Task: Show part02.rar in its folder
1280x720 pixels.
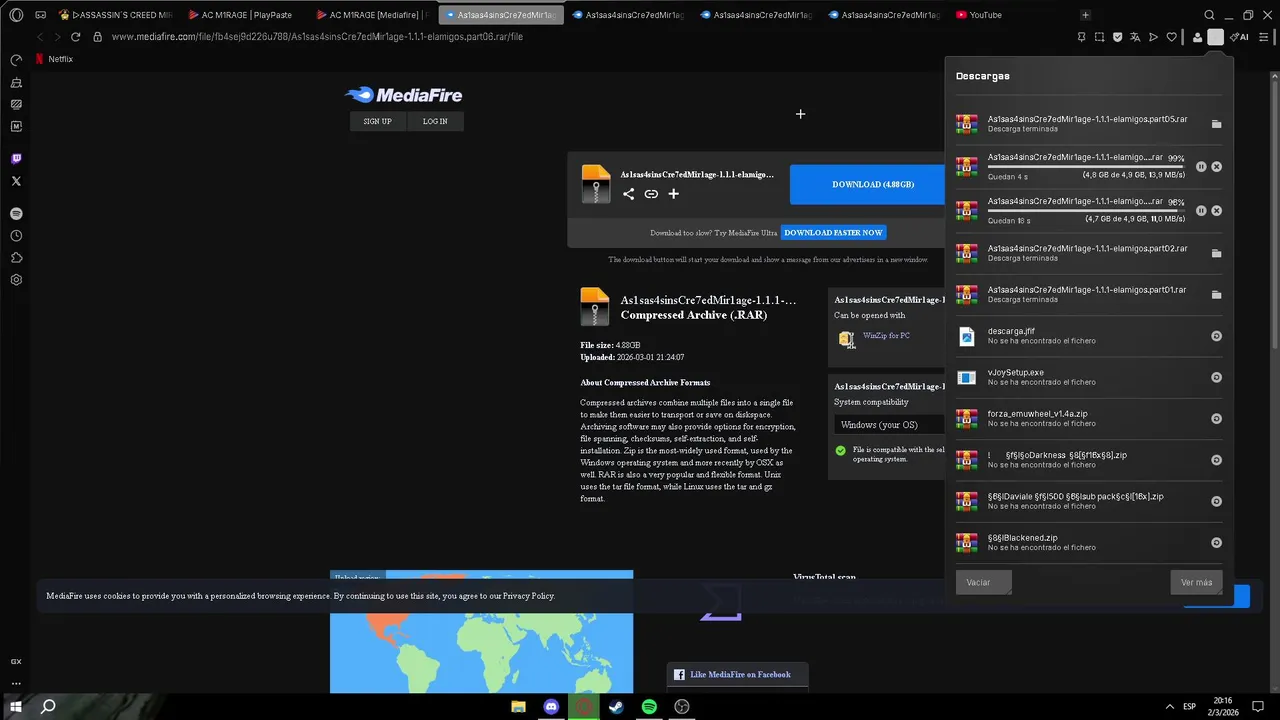Action: click(1216, 253)
